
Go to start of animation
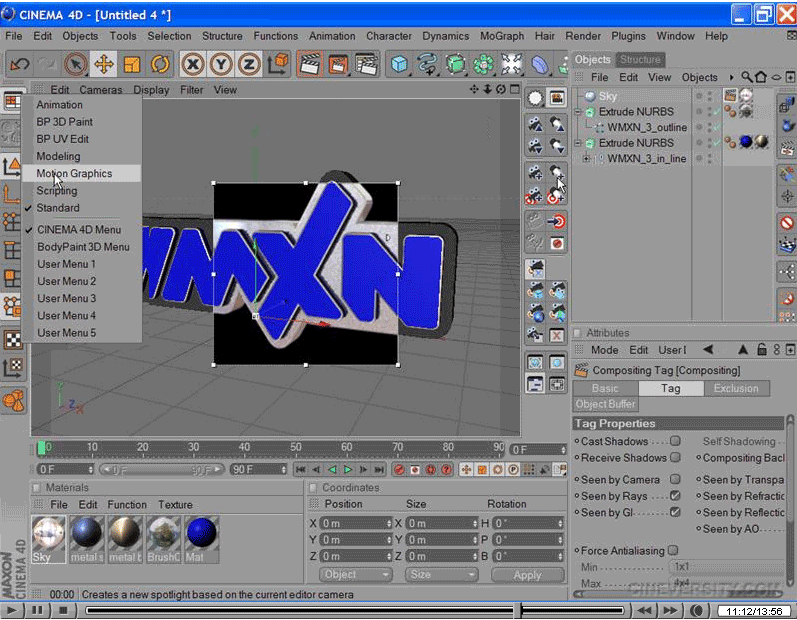coord(300,470)
